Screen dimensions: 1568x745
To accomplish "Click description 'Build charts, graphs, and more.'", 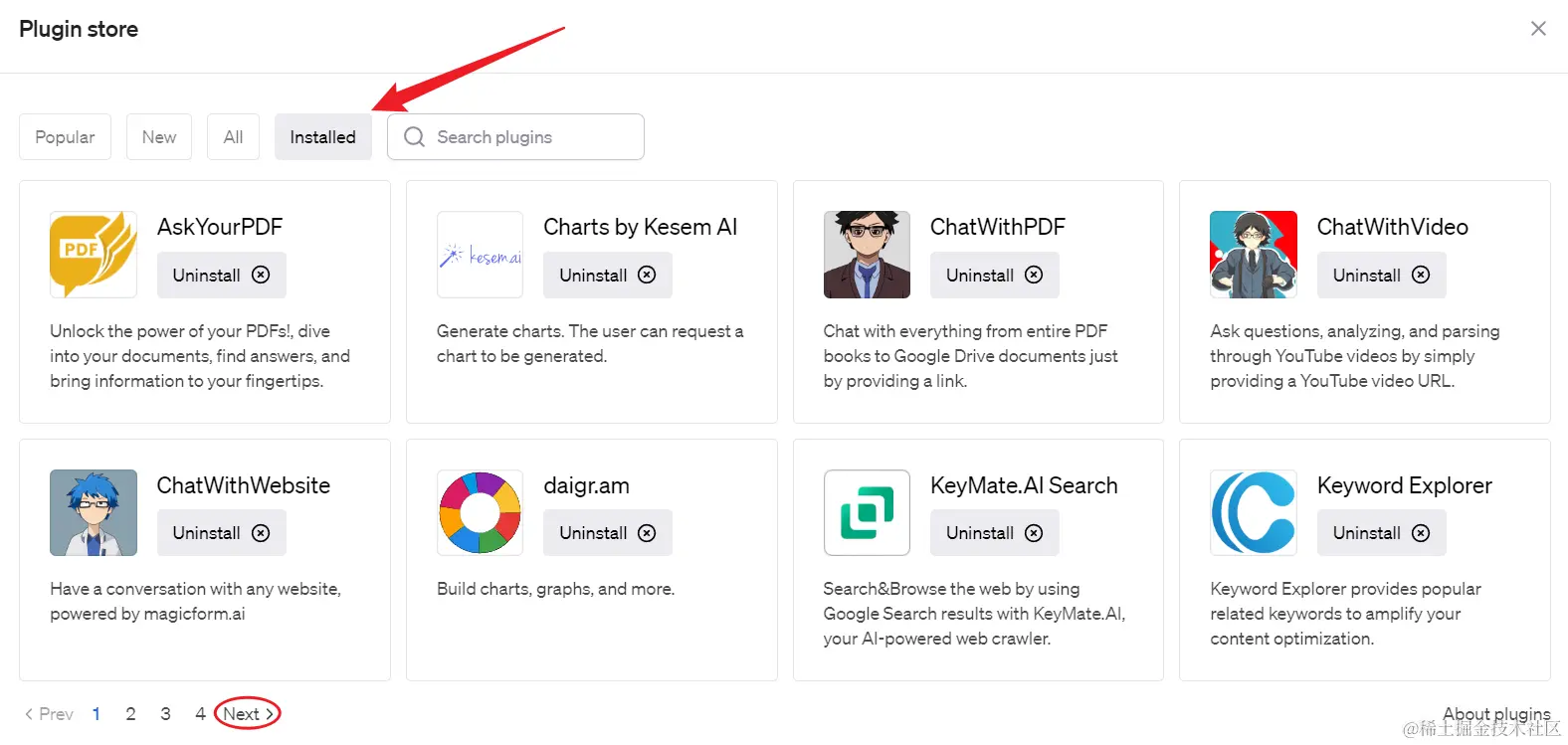I will click(555, 589).
